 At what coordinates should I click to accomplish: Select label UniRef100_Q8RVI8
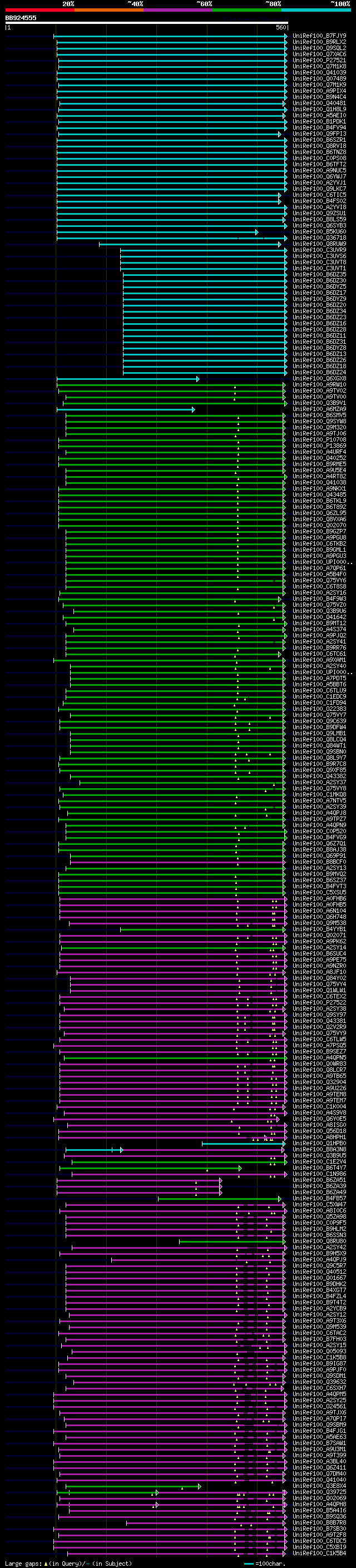click(x=319, y=146)
